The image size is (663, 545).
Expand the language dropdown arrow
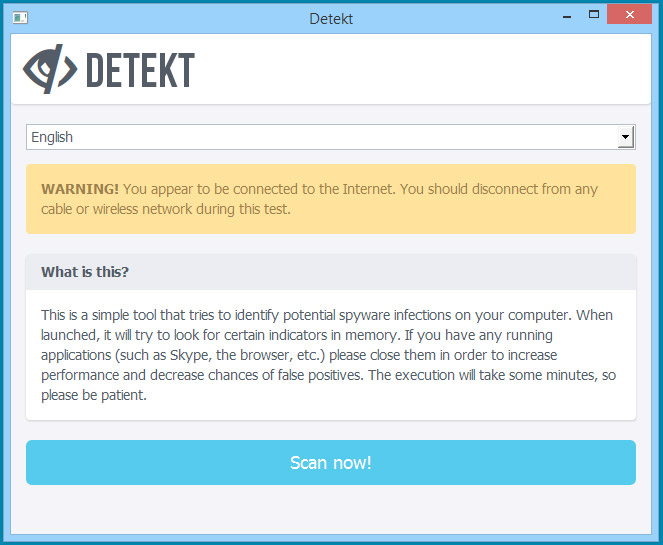[x=625, y=137]
